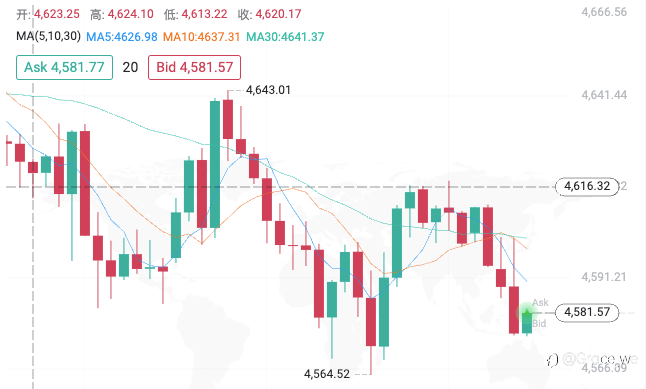The height and width of the screenshot is (389, 646).
Task: Select the MA10:4637.31 indicator value
Action: tap(201, 37)
